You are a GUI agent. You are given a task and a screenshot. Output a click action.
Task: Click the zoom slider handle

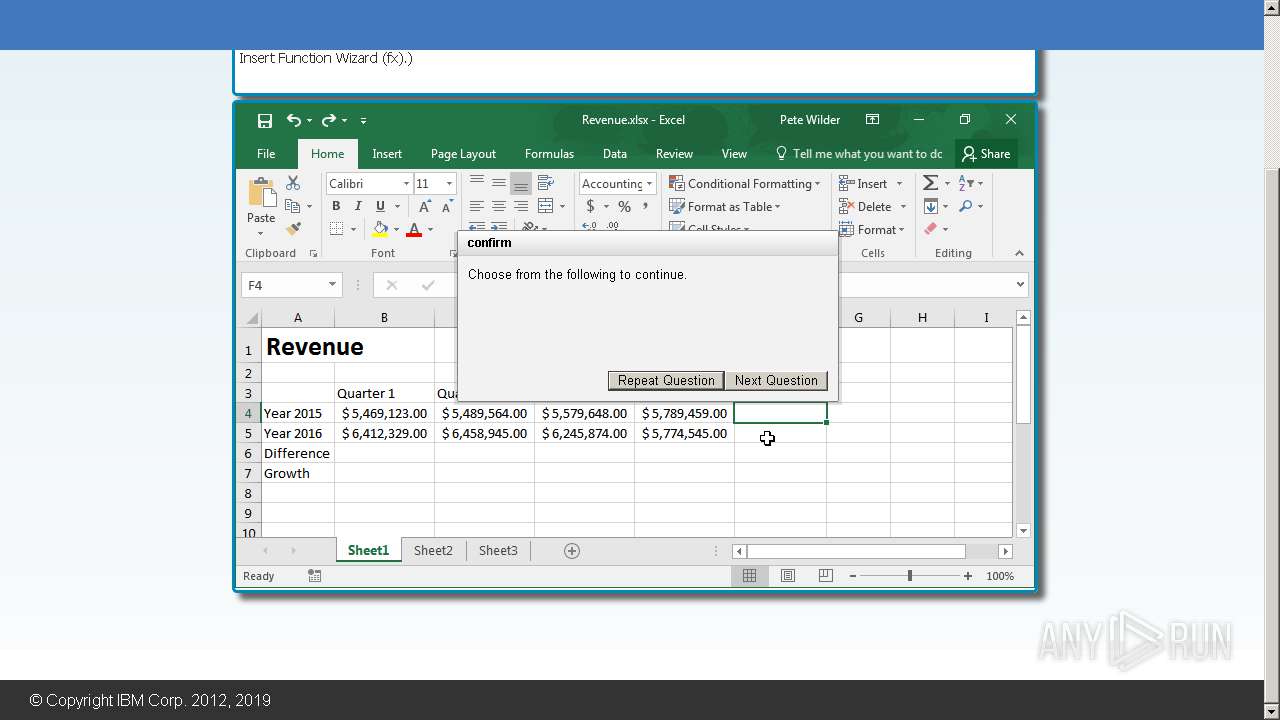click(910, 576)
